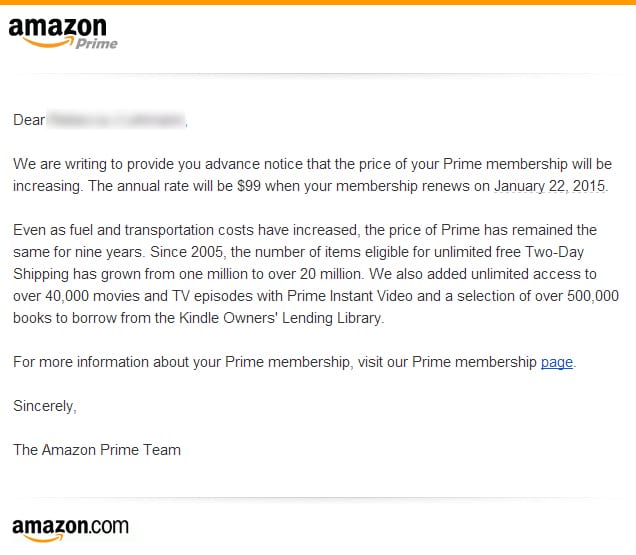Click the orange bar at top of email
This screenshot has height=555, width=636.
pyautogui.click(x=318, y=2)
